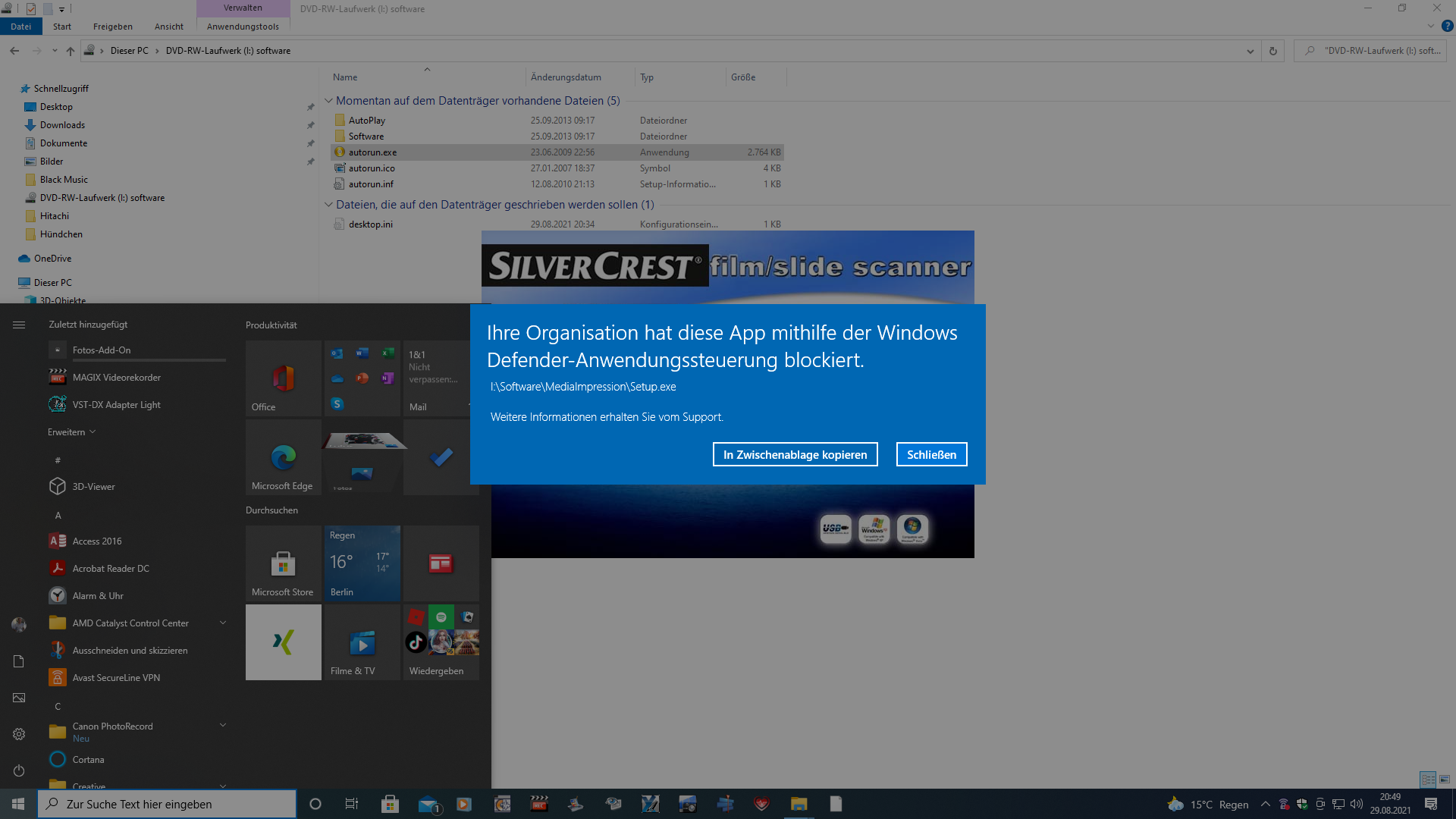Viewport: 1456px width, 819px height.
Task: Open the Wiedergeben tile folder
Action: [x=441, y=642]
